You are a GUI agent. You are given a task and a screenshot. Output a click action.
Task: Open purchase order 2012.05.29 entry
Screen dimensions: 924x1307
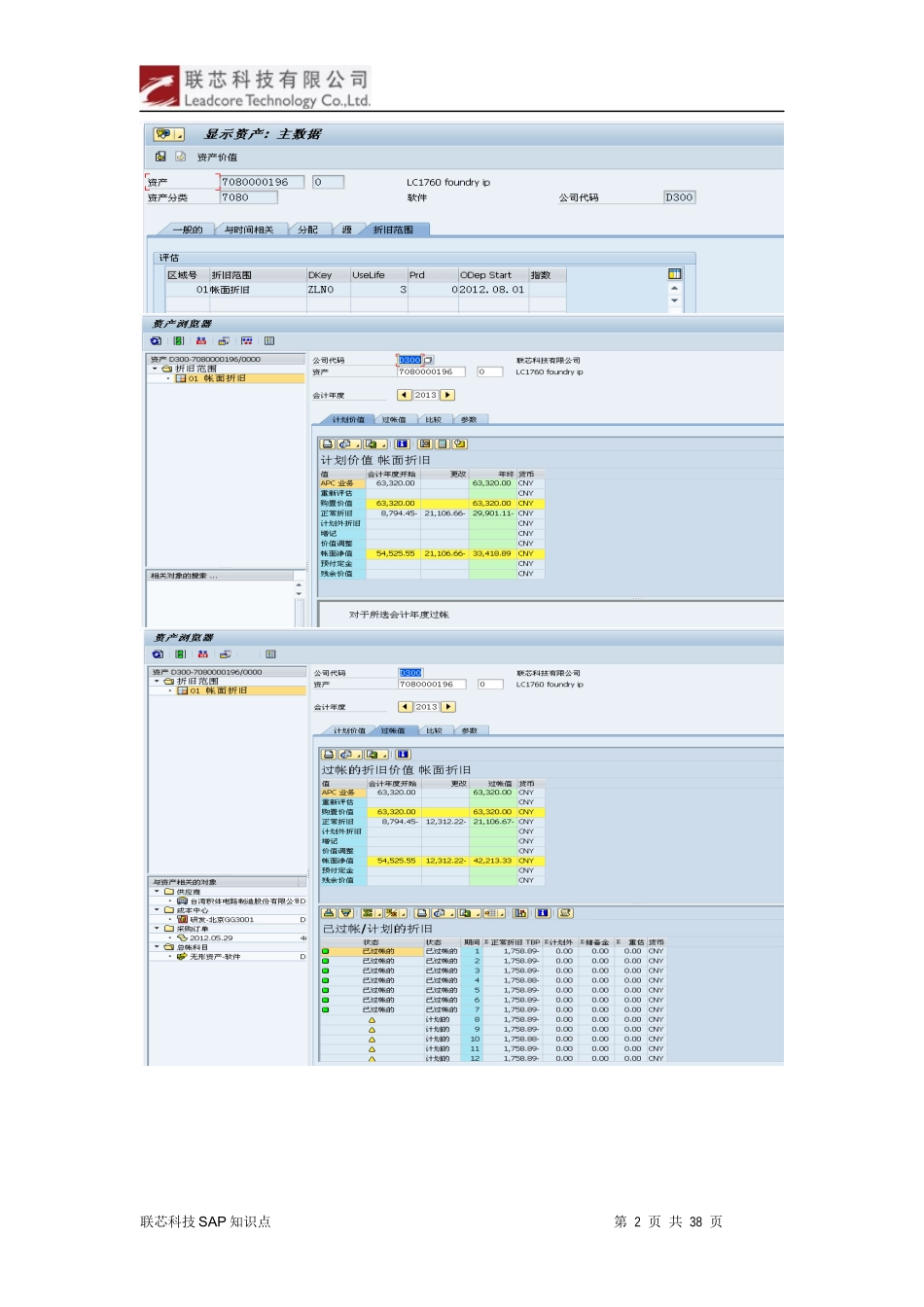(x=211, y=938)
